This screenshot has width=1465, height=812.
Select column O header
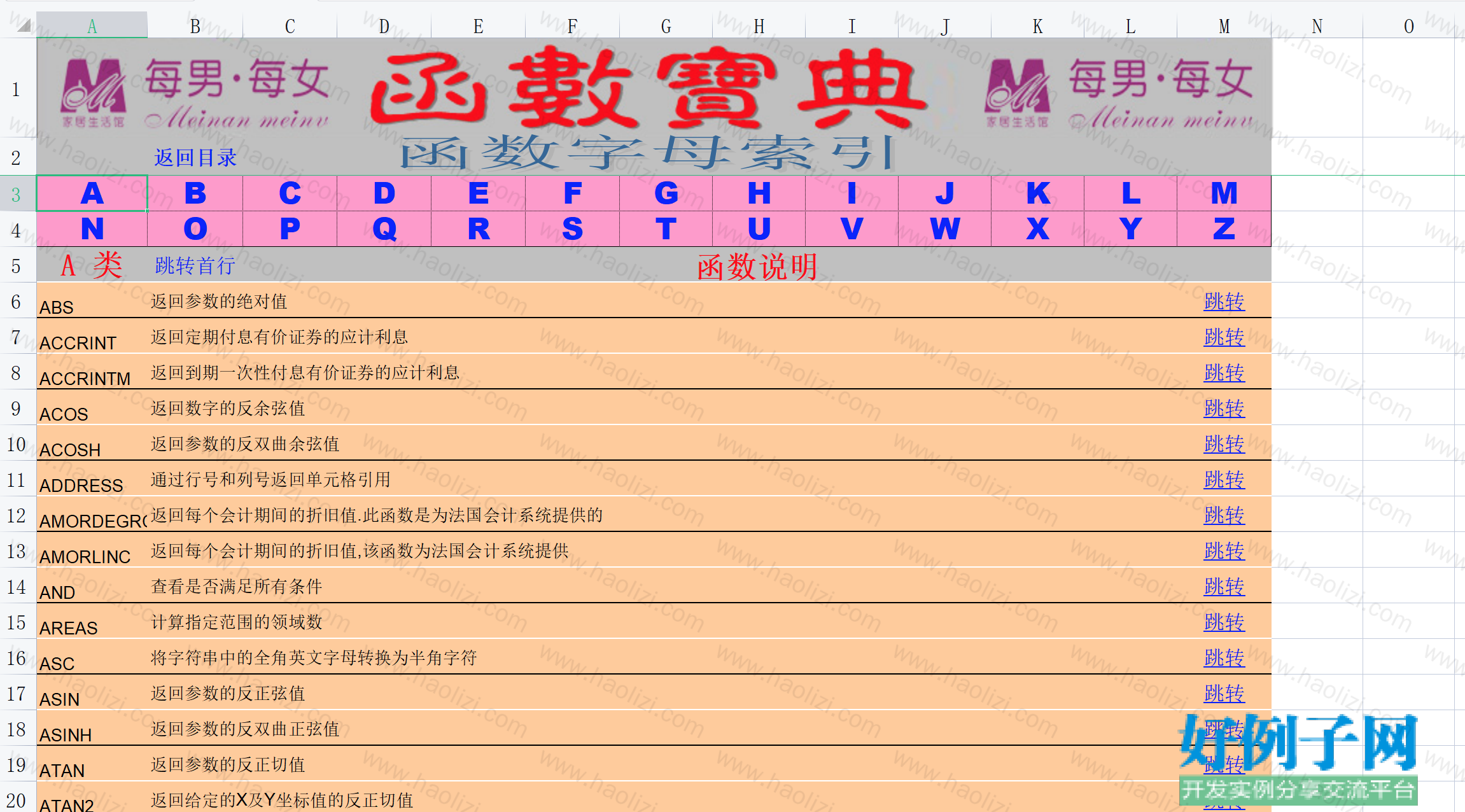[x=1409, y=26]
